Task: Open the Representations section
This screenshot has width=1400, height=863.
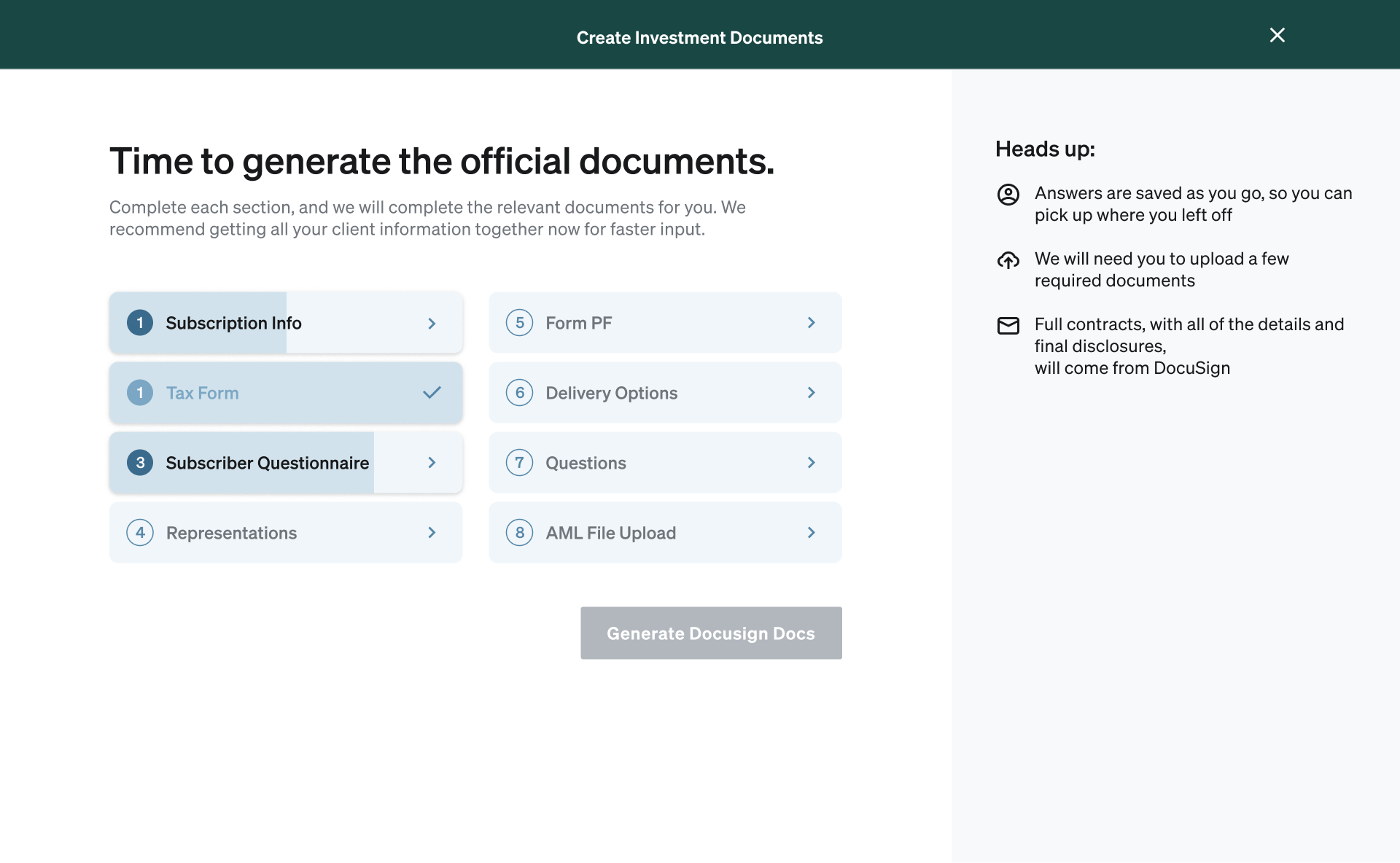Action: point(286,533)
